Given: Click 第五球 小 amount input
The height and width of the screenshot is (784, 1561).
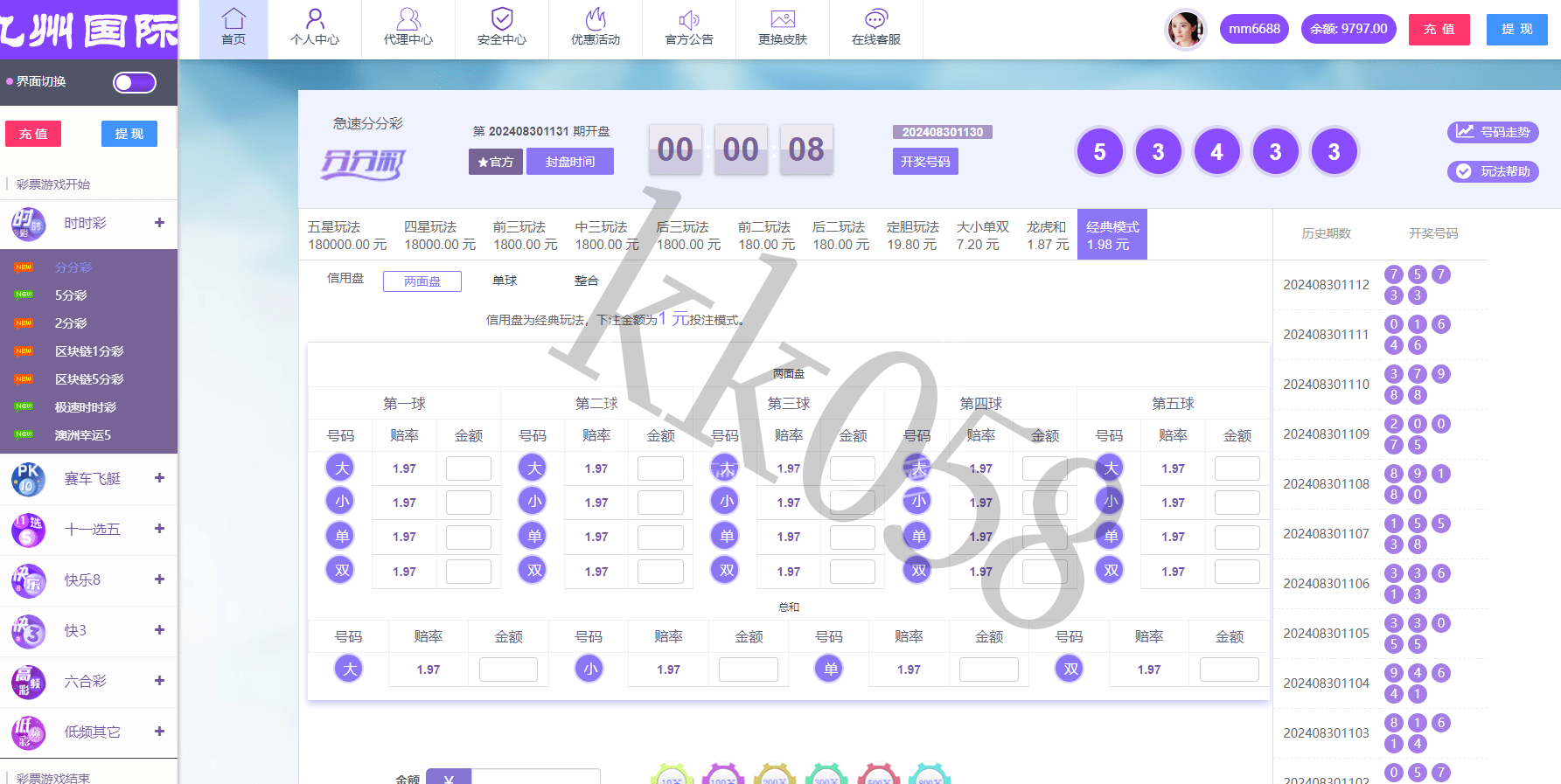Looking at the screenshot, I should pos(1237,503).
